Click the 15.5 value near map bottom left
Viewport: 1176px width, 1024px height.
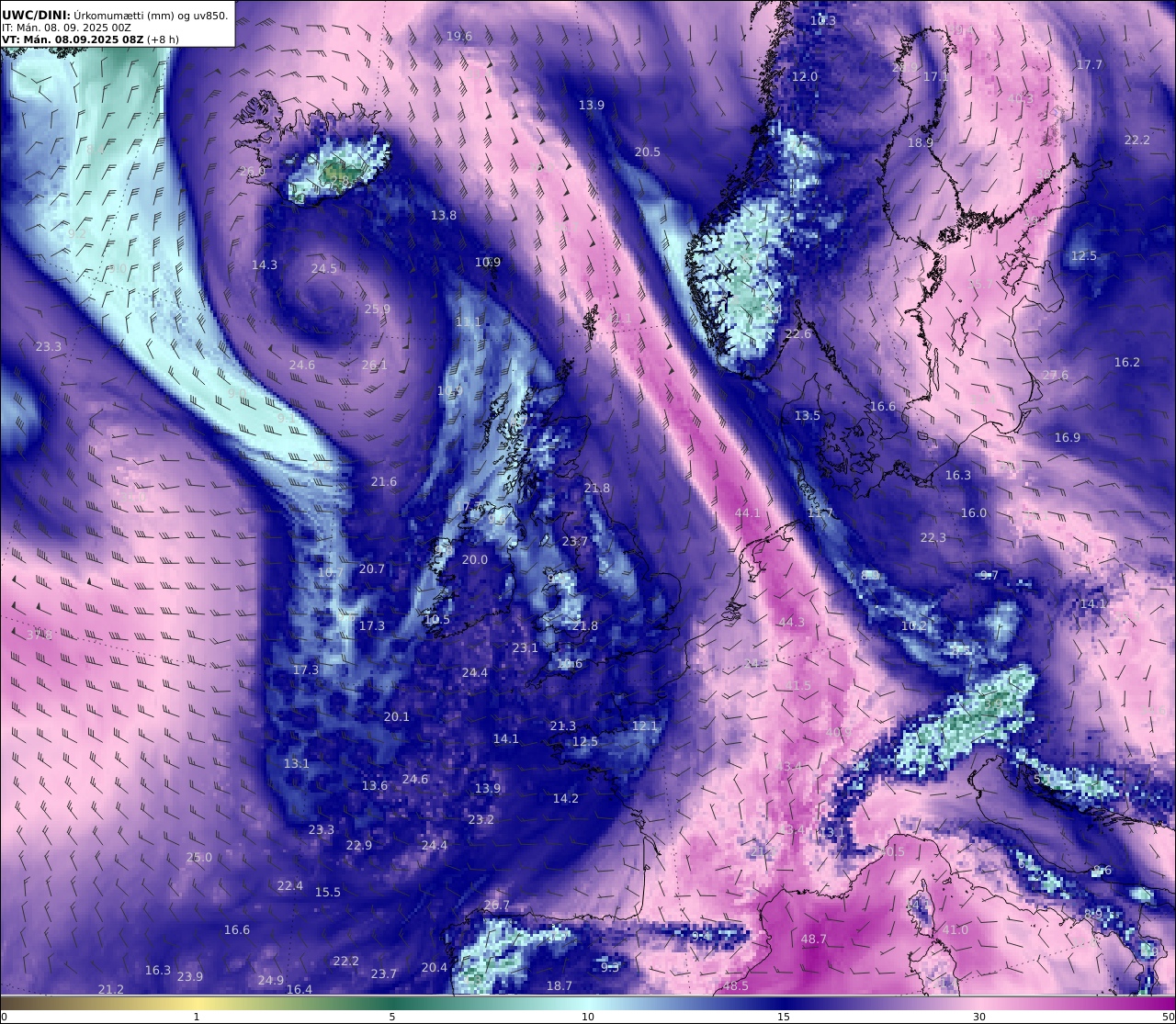(x=328, y=893)
